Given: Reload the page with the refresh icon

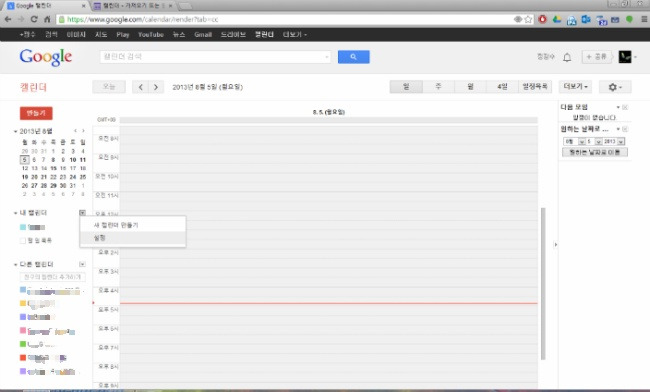Looking at the screenshot, I should click(x=34, y=19).
